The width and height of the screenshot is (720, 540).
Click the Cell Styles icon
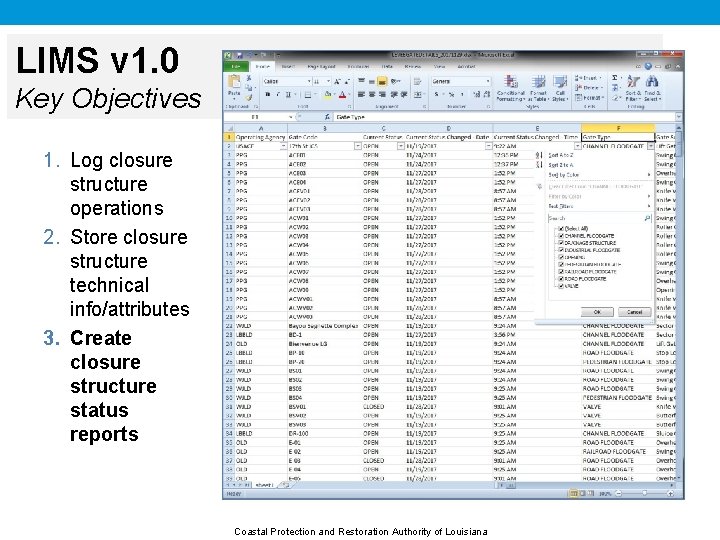(560, 82)
